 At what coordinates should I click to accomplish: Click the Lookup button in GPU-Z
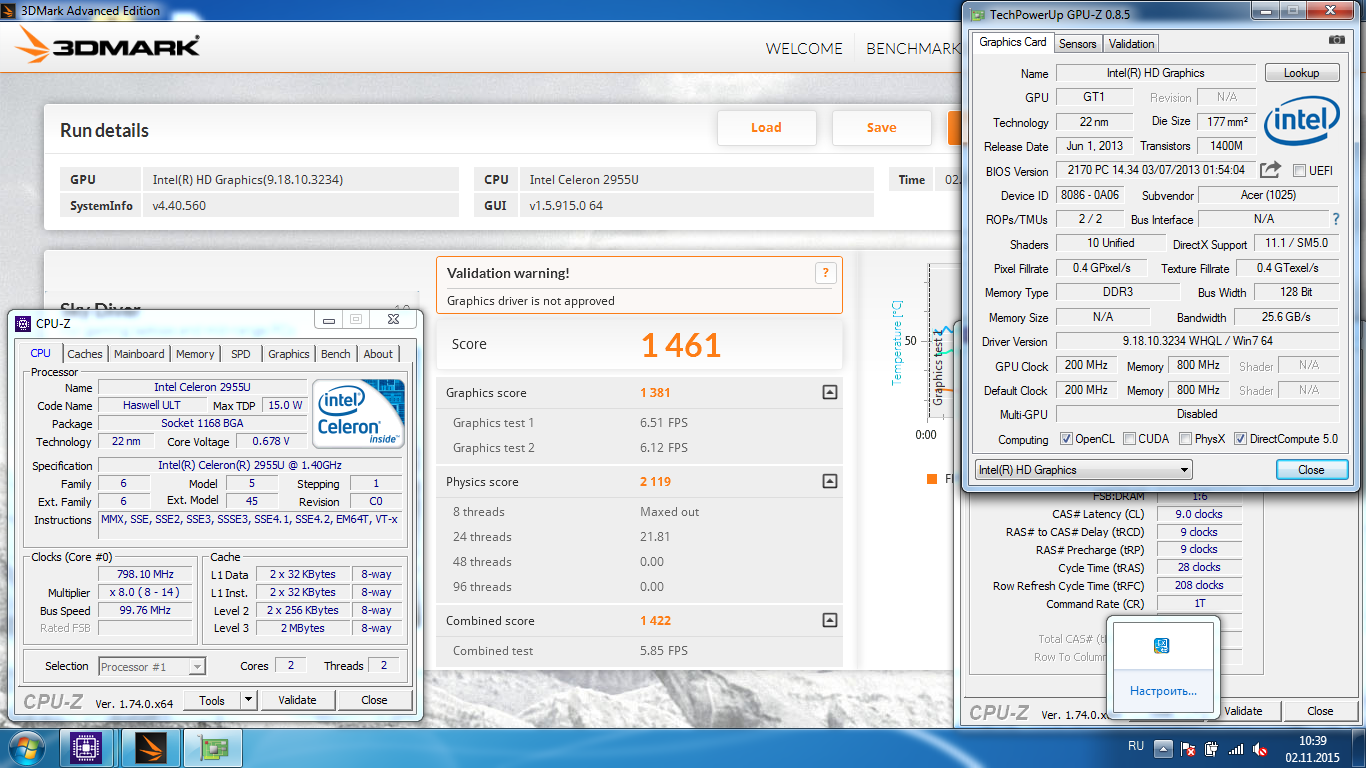click(1301, 73)
